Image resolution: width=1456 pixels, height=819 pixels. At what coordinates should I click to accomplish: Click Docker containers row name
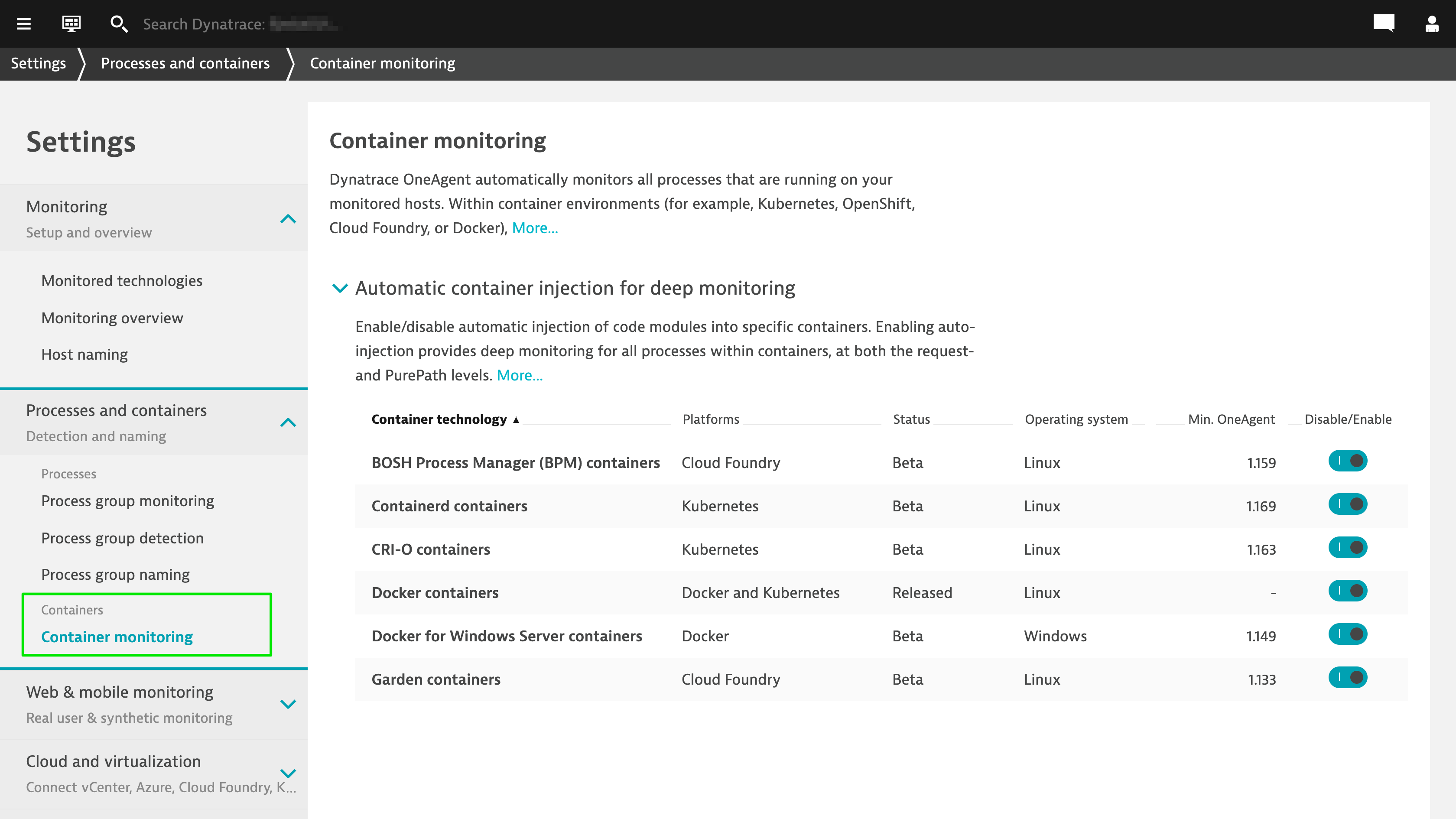pyautogui.click(x=435, y=593)
